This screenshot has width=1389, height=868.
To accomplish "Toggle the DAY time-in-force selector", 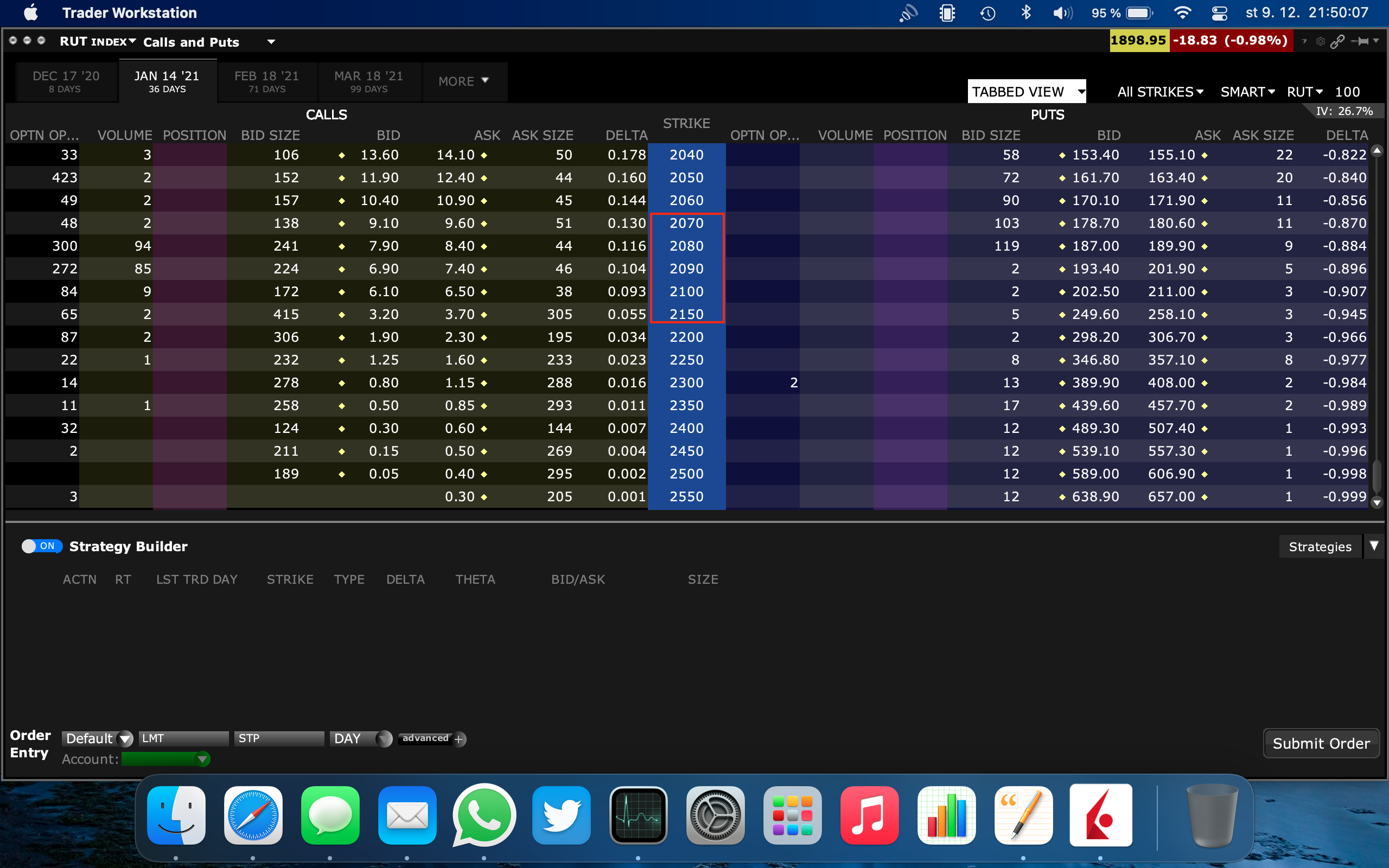I will tap(361, 739).
